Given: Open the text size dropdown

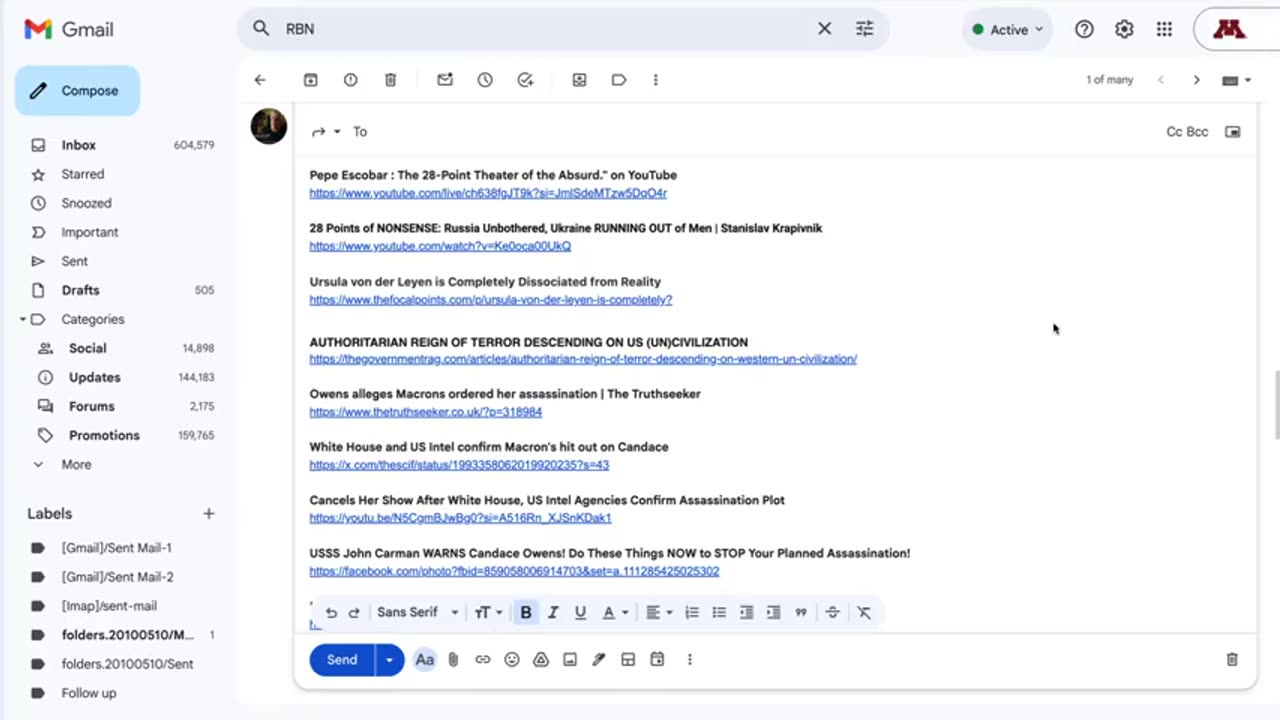Looking at the screenshot, I should (x=488, y=613).
